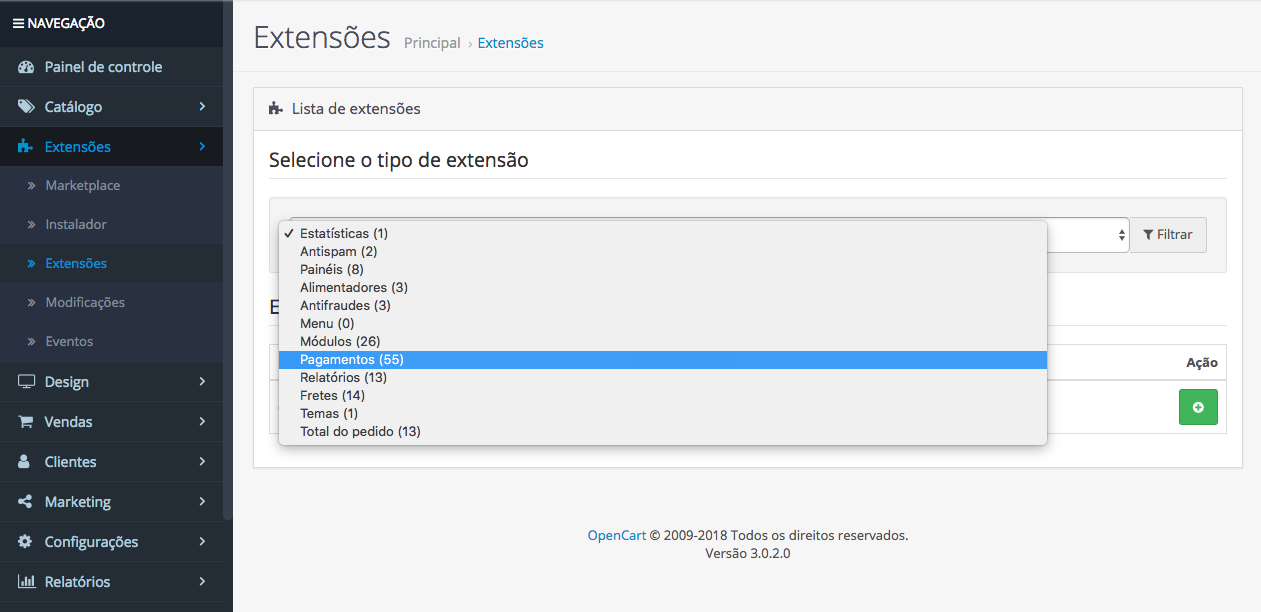Expand the Relatórios sidebar chevron
Screen dimensions: 1261x612
pyautogui.click(x=202, y=582)
